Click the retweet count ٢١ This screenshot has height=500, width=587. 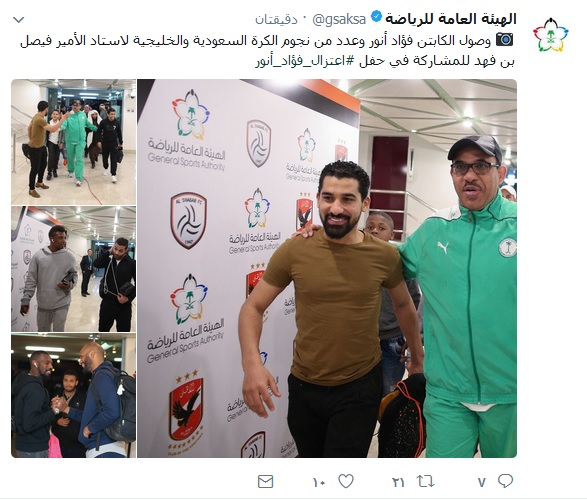click(x=398, y=482)
